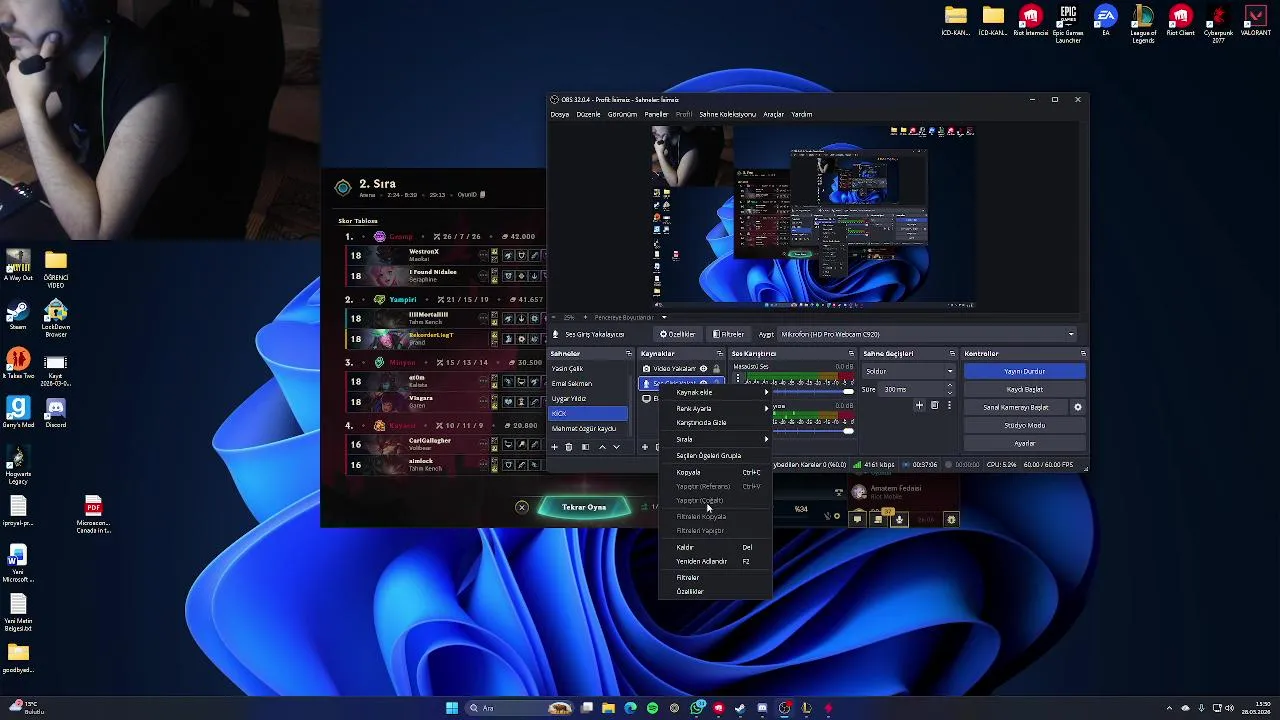Image resolution: width=1280 pixels, height=720 pixels.
Task: Open the Soldur transition type dropdown
Action: pos(908,372)
